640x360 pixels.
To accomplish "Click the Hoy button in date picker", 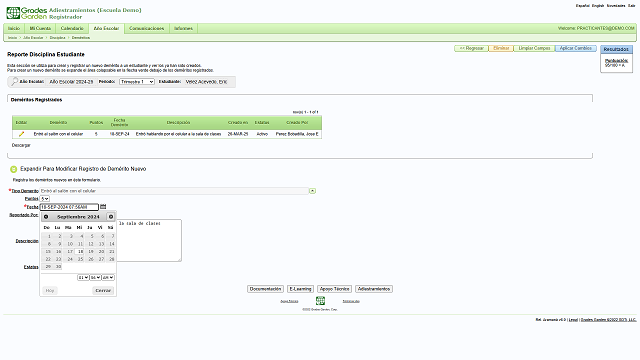I will tap(50, 291).
